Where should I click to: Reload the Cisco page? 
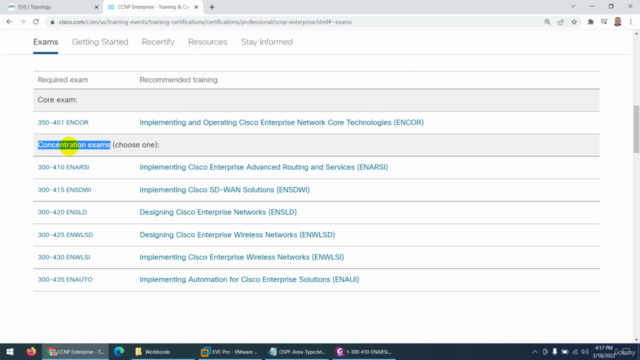(36, 22)
